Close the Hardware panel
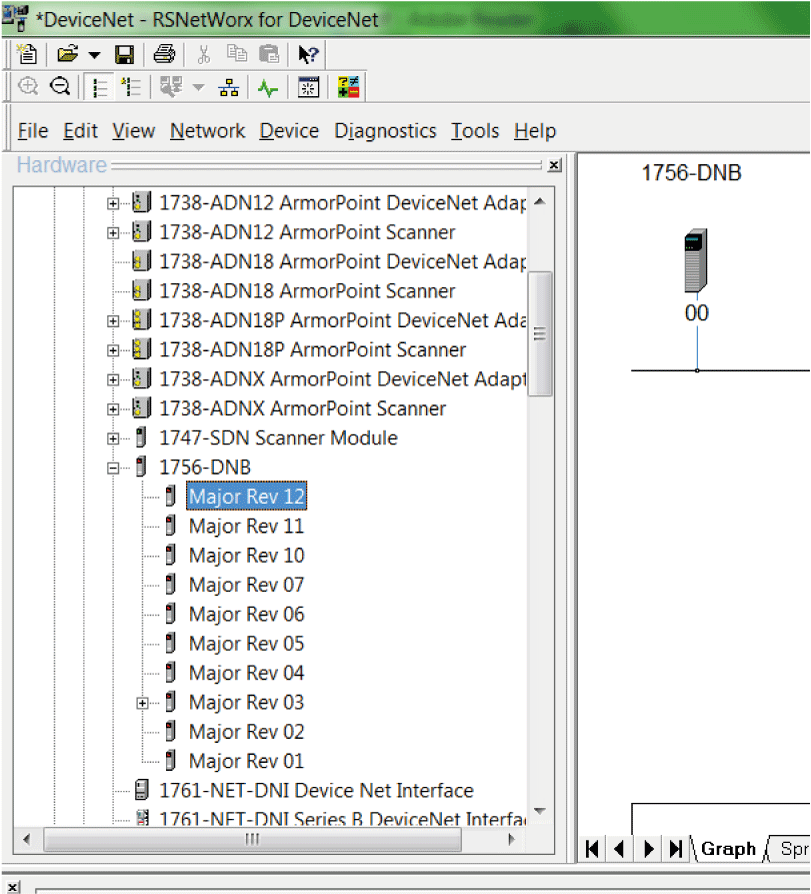This screenshot has height=894, width=811. pos(554,165)
